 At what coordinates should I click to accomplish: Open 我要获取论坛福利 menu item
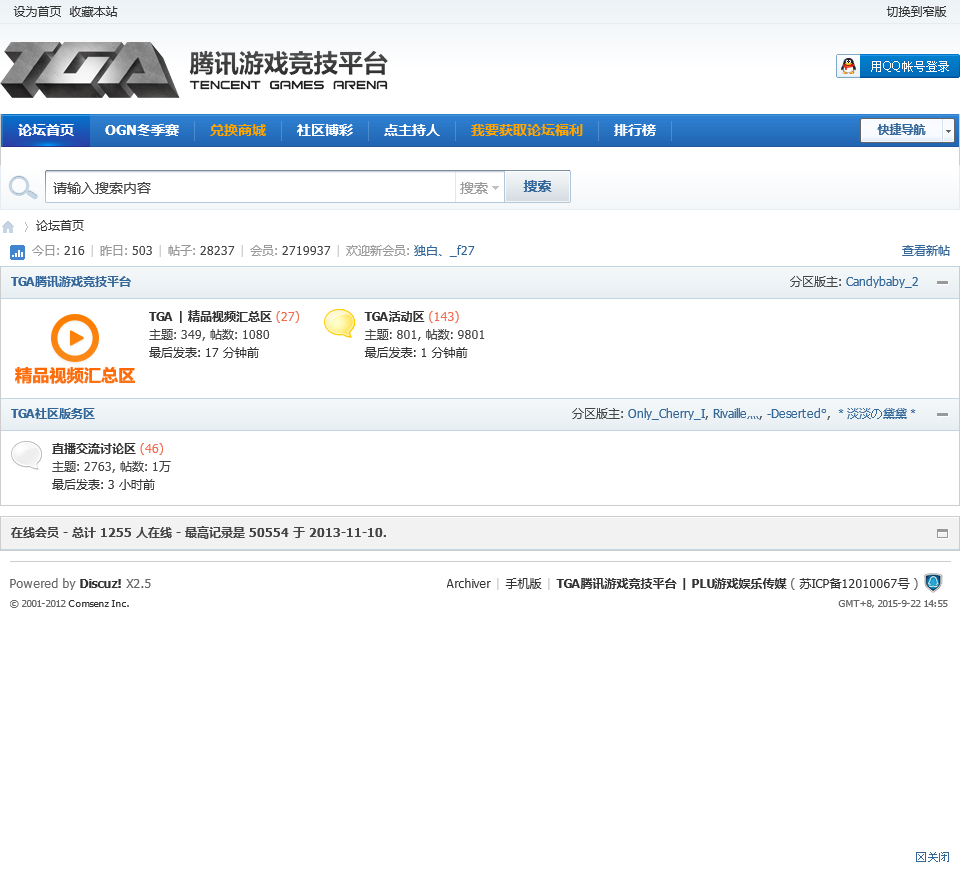[527, 130]
